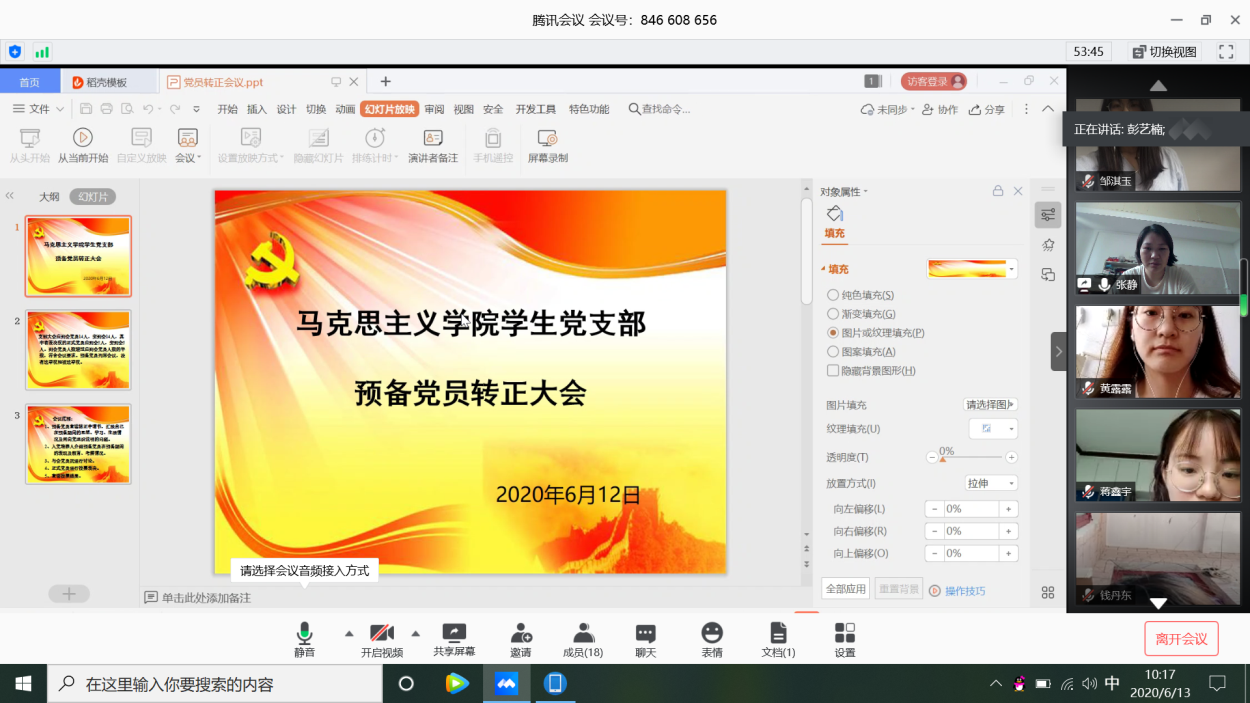This screenshot has height=703, width=1250.
Task: Open the 插入 ribbon tab
Action: (257, 110)
